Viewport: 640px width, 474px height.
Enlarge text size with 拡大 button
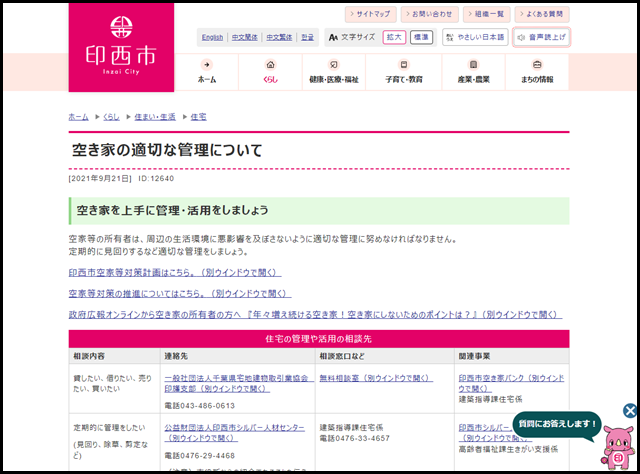393,37
